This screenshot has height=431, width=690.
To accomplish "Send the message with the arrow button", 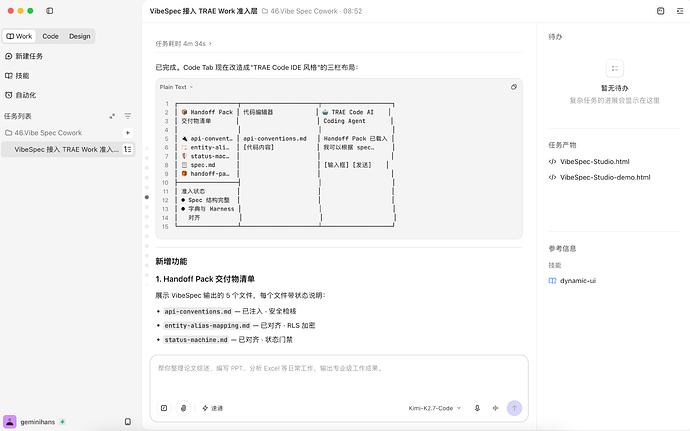I will tap(514, 408).
